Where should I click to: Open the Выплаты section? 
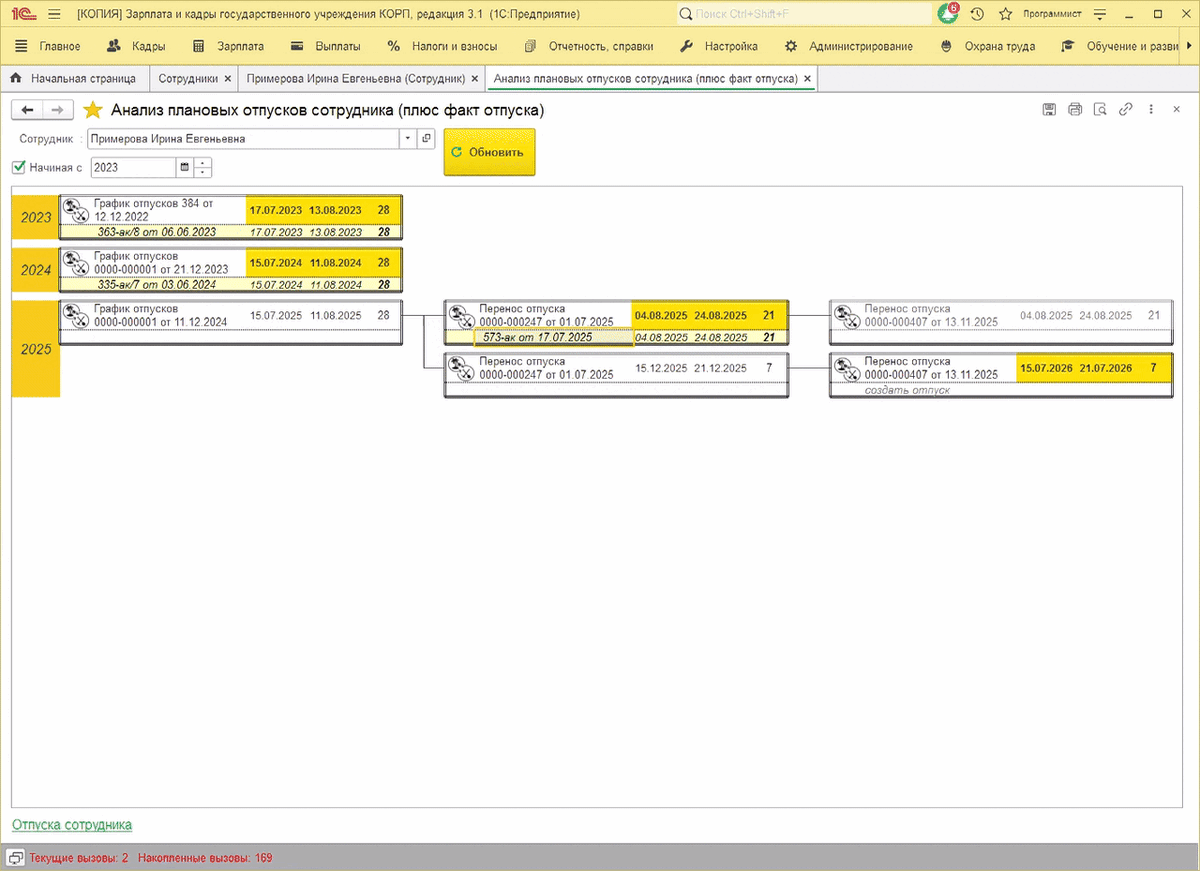click(326, 46)
